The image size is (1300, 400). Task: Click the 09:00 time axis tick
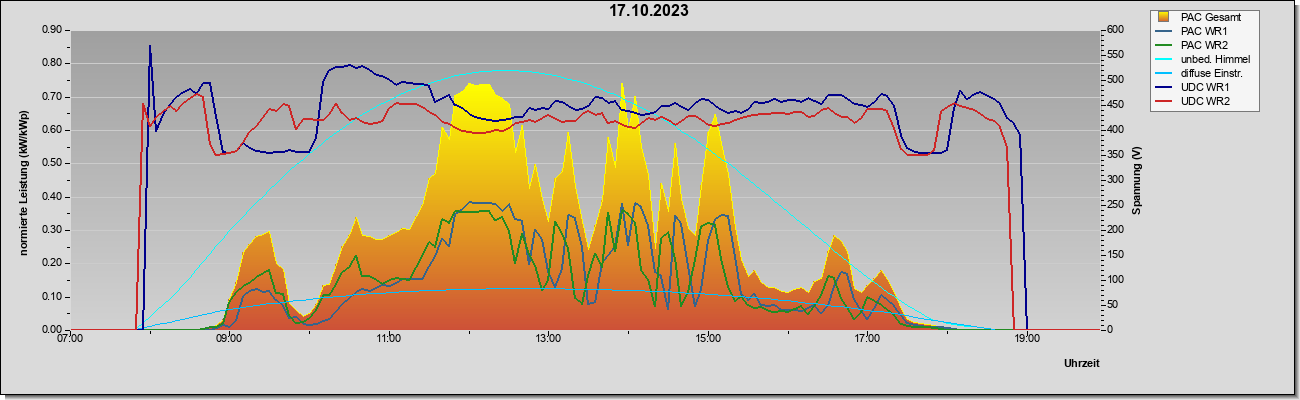click(229, 338)
